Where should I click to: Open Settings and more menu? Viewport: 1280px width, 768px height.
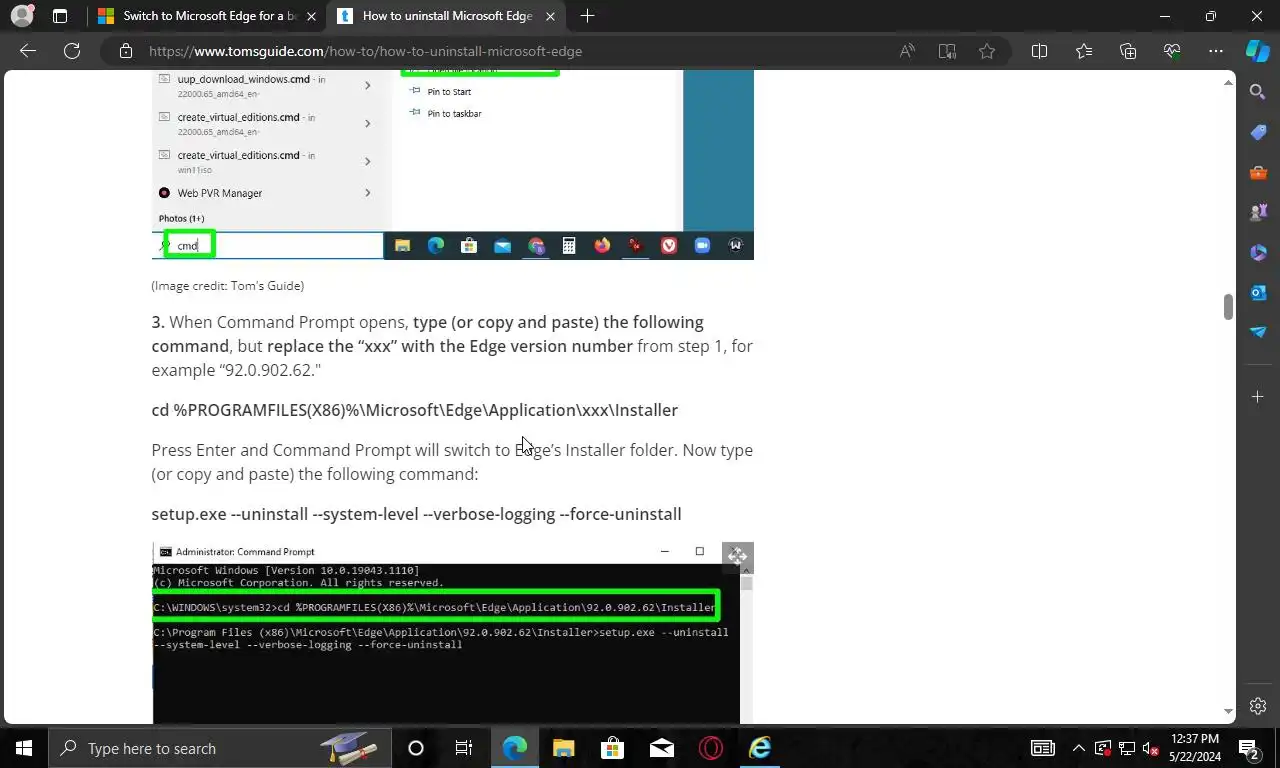coord(1216,51)
